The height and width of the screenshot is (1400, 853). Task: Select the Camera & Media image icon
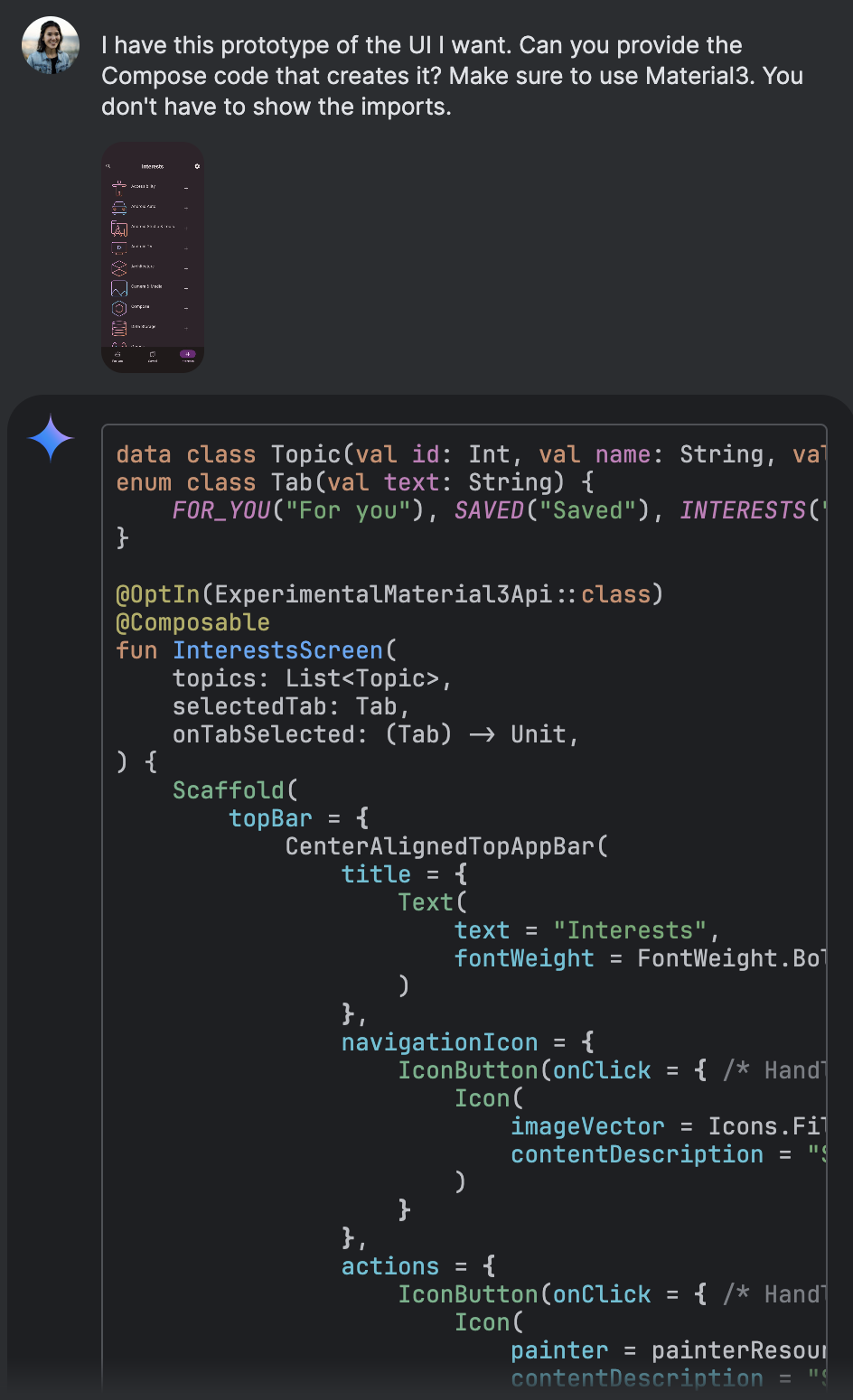click(118, 288)
